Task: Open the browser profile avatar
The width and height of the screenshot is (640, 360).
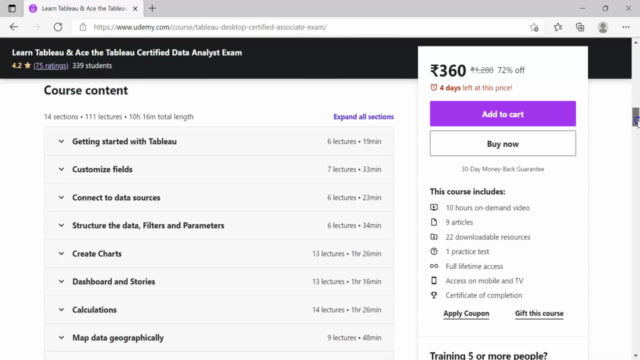Action: pos(603,27)
